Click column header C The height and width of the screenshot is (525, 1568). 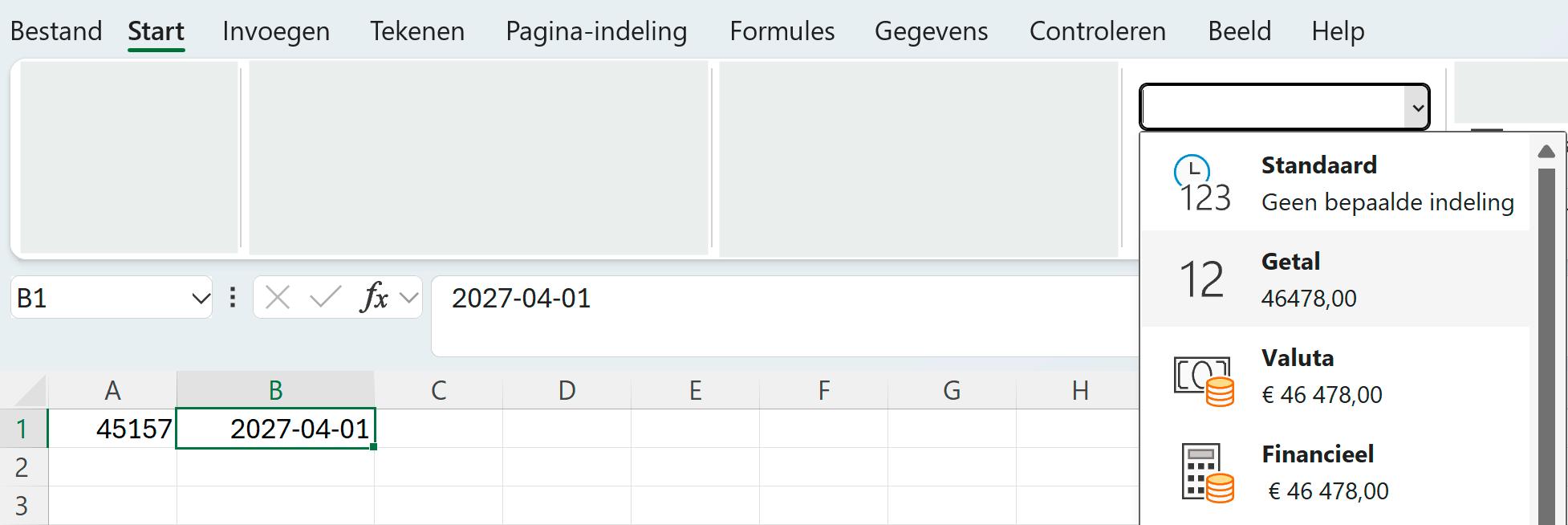(438, 390)
